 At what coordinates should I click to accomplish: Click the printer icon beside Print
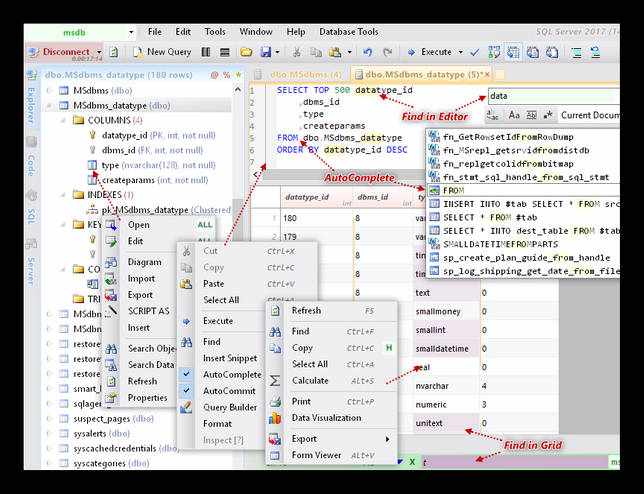point(274,402)
